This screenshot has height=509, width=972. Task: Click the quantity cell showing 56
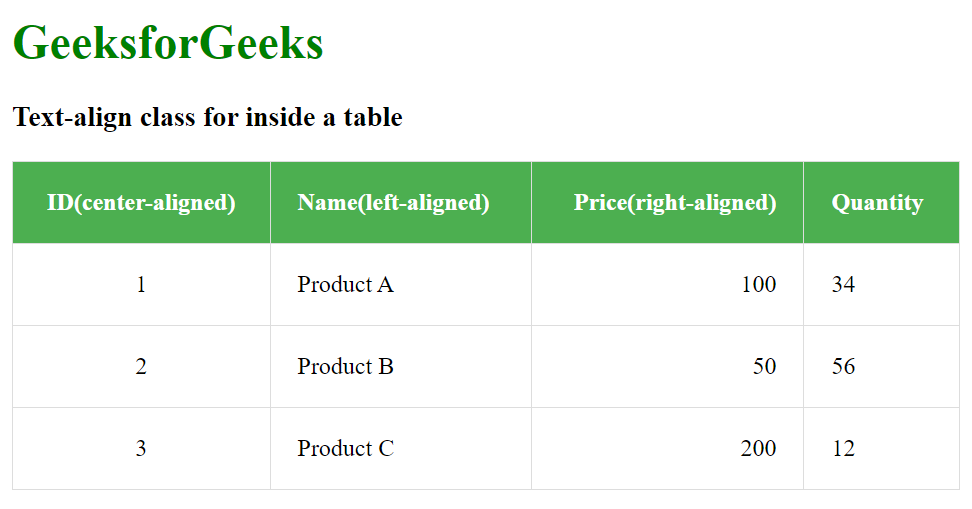pos(843,367)
